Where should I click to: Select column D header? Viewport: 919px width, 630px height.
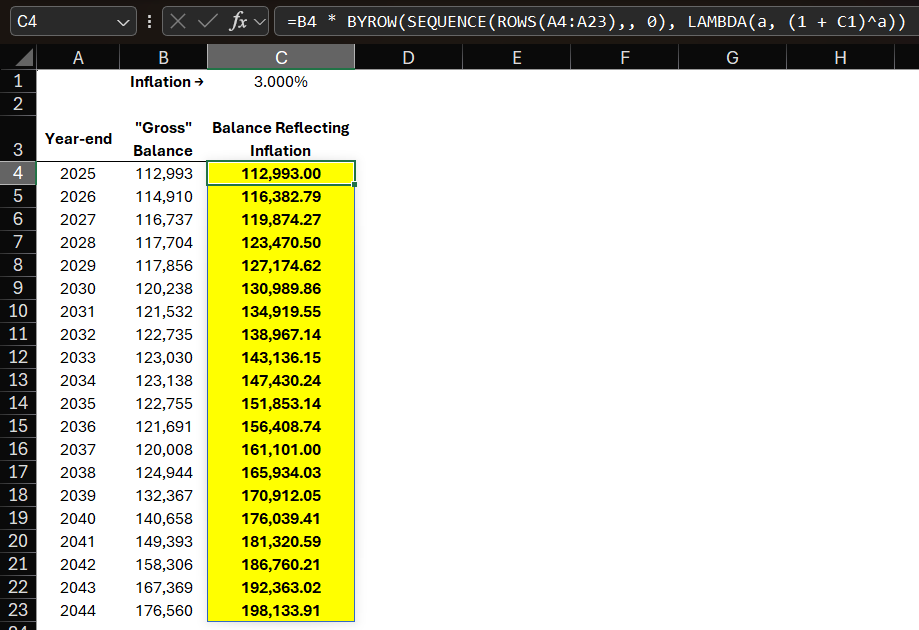coord(409,57)
